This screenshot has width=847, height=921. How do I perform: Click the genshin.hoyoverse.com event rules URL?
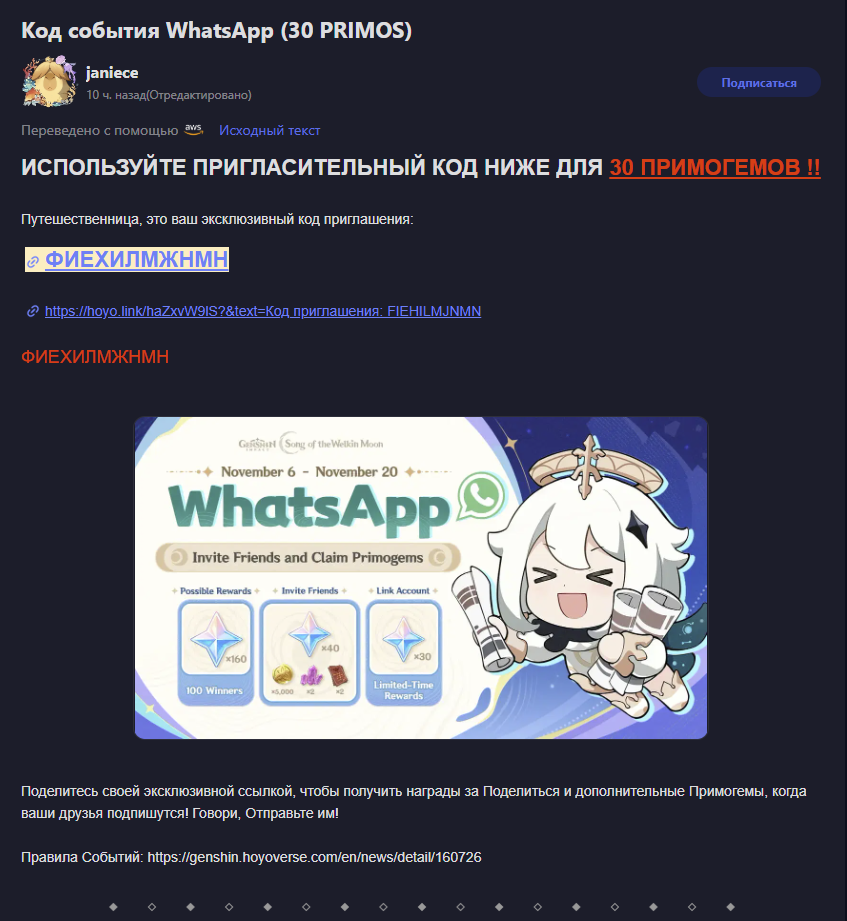tap(314, 857)
